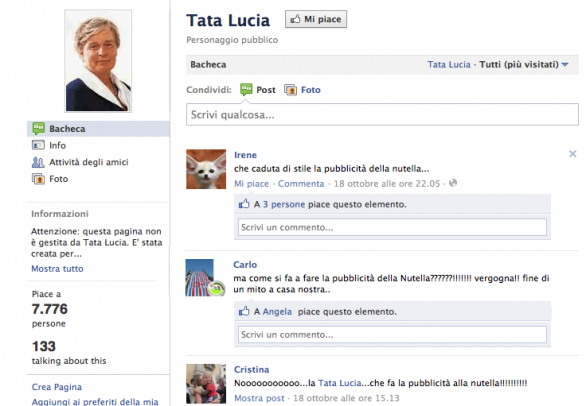
Task: Like Irene's post via Mi piace link
Action: [252, 184]
